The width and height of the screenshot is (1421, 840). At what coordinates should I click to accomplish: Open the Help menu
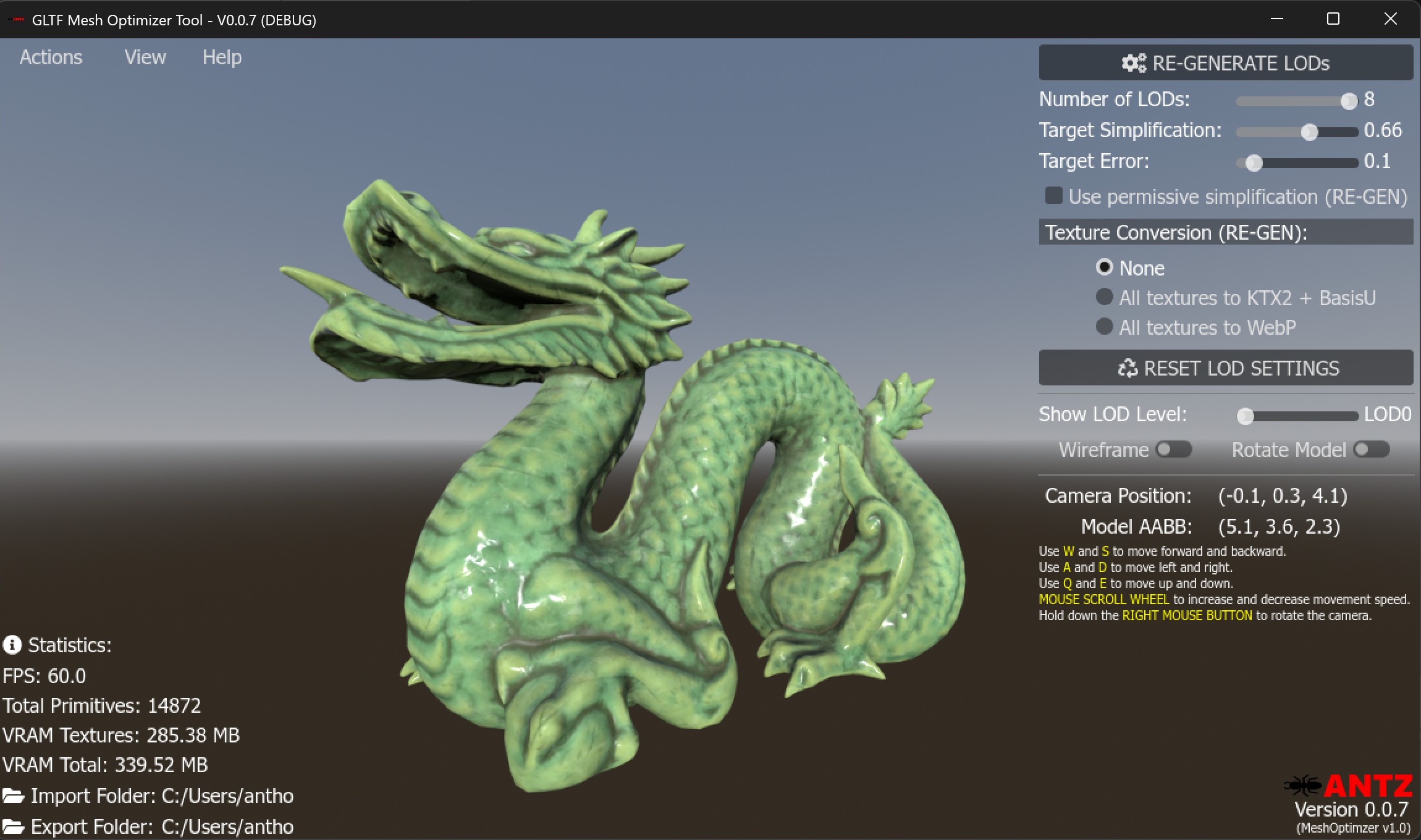[221, 57]
